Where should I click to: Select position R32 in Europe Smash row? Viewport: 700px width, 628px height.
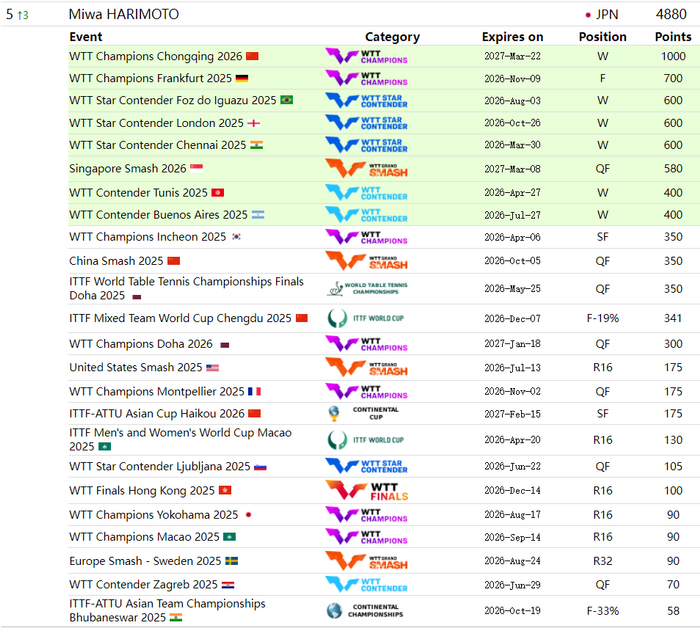point(603,561)
